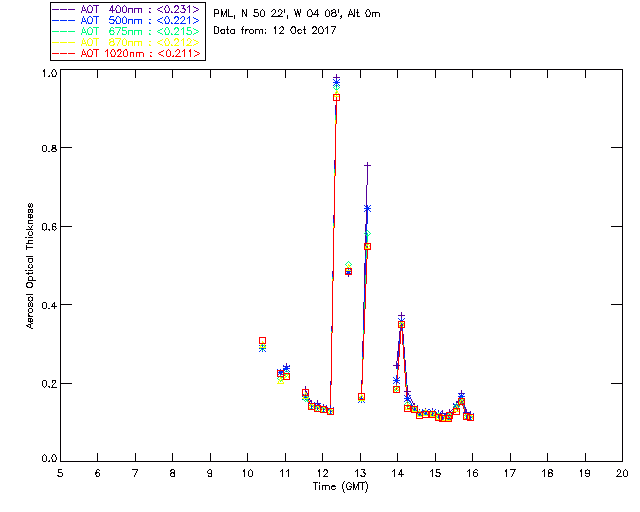The height and width of the screenshot is (512, 640).
Task: Click the PML station location text
Action: (297, 13)
